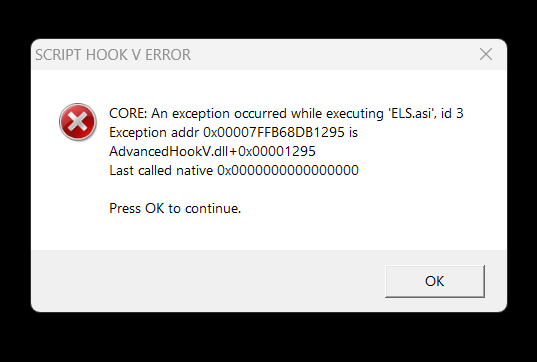The image size is (537, 362).
Task: Select the SCRIPT HOOK V ERROR title text
Action: point(113,55)
